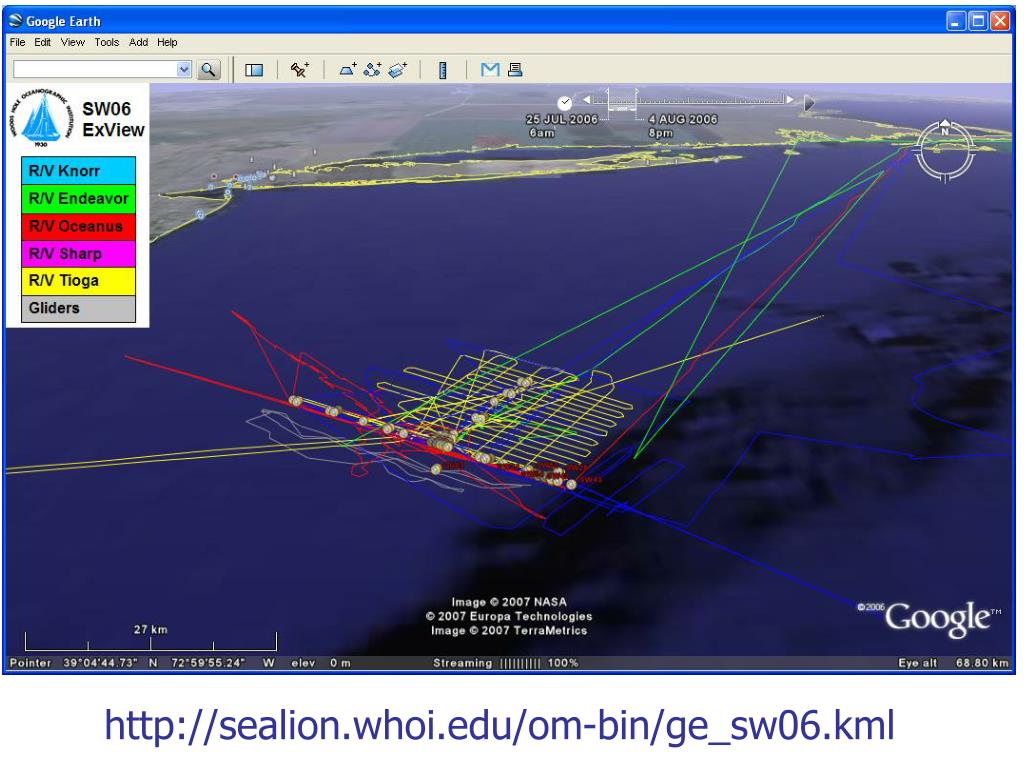
Task: Play the time animation
Action: pos(809,103)
